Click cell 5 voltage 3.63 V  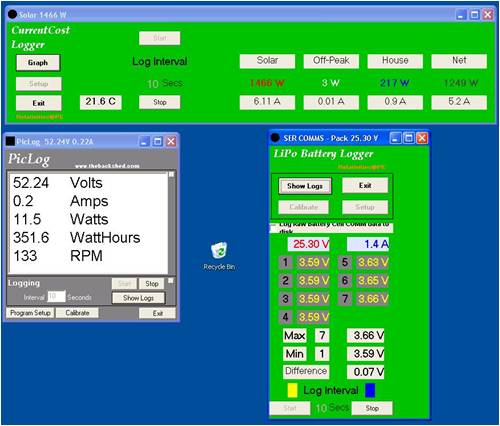(x=373, y=262)
